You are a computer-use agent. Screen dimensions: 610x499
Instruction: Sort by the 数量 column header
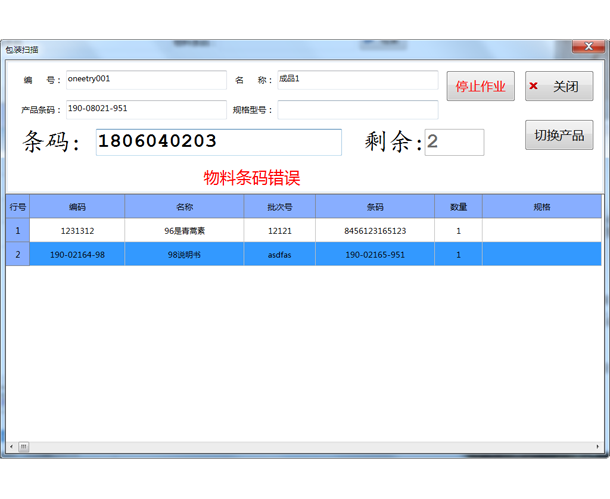point(458,207)
